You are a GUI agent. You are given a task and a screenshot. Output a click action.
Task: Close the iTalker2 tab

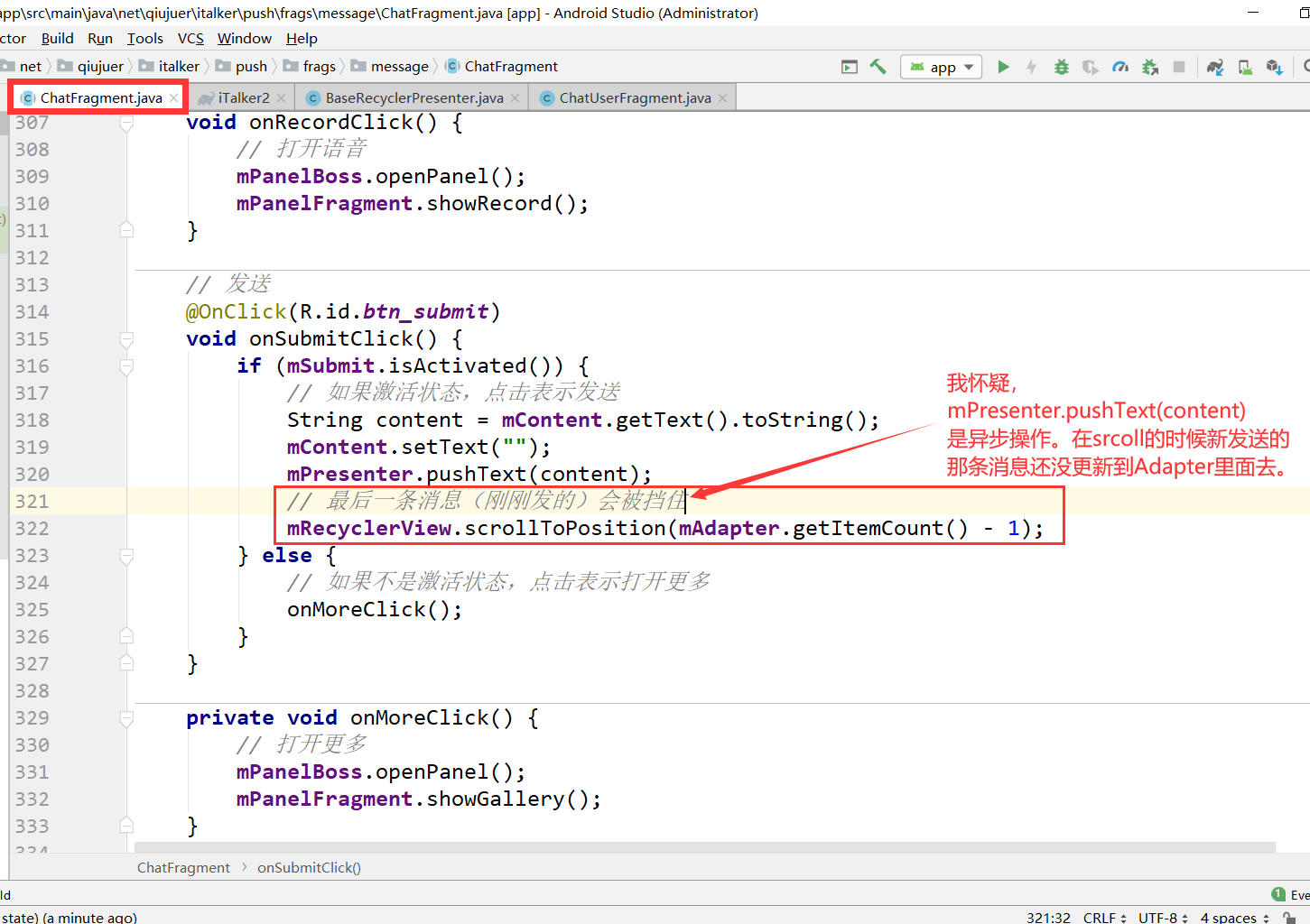282,97
